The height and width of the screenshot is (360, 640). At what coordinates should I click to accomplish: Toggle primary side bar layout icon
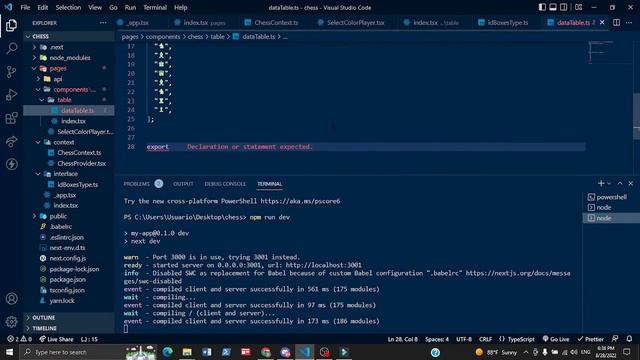[x=542, y=7]
